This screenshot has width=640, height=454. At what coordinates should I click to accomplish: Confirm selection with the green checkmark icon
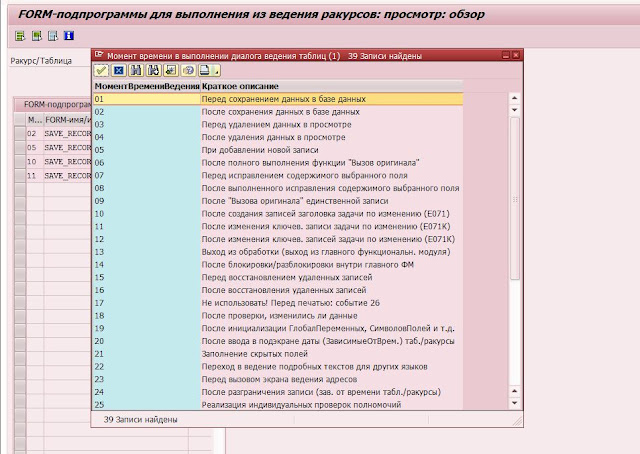point(101,71)
